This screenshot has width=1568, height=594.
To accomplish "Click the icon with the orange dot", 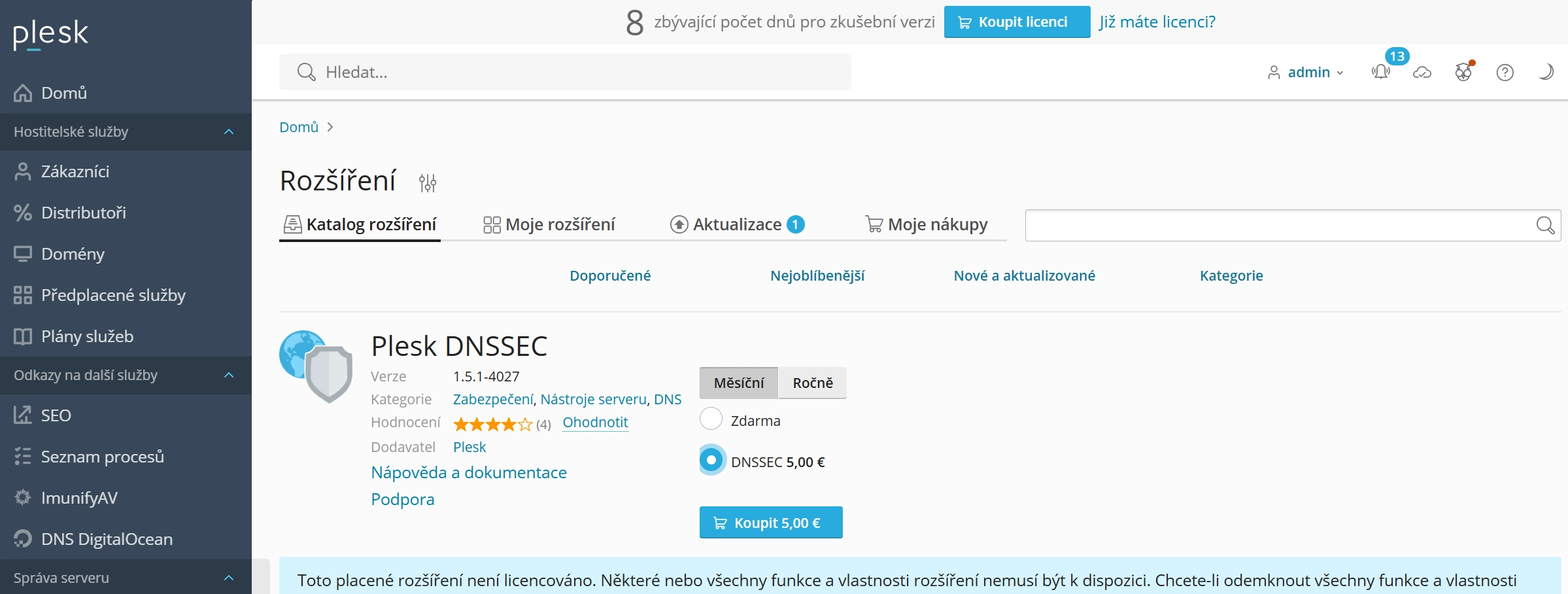I will click(x=1464, y=72).
